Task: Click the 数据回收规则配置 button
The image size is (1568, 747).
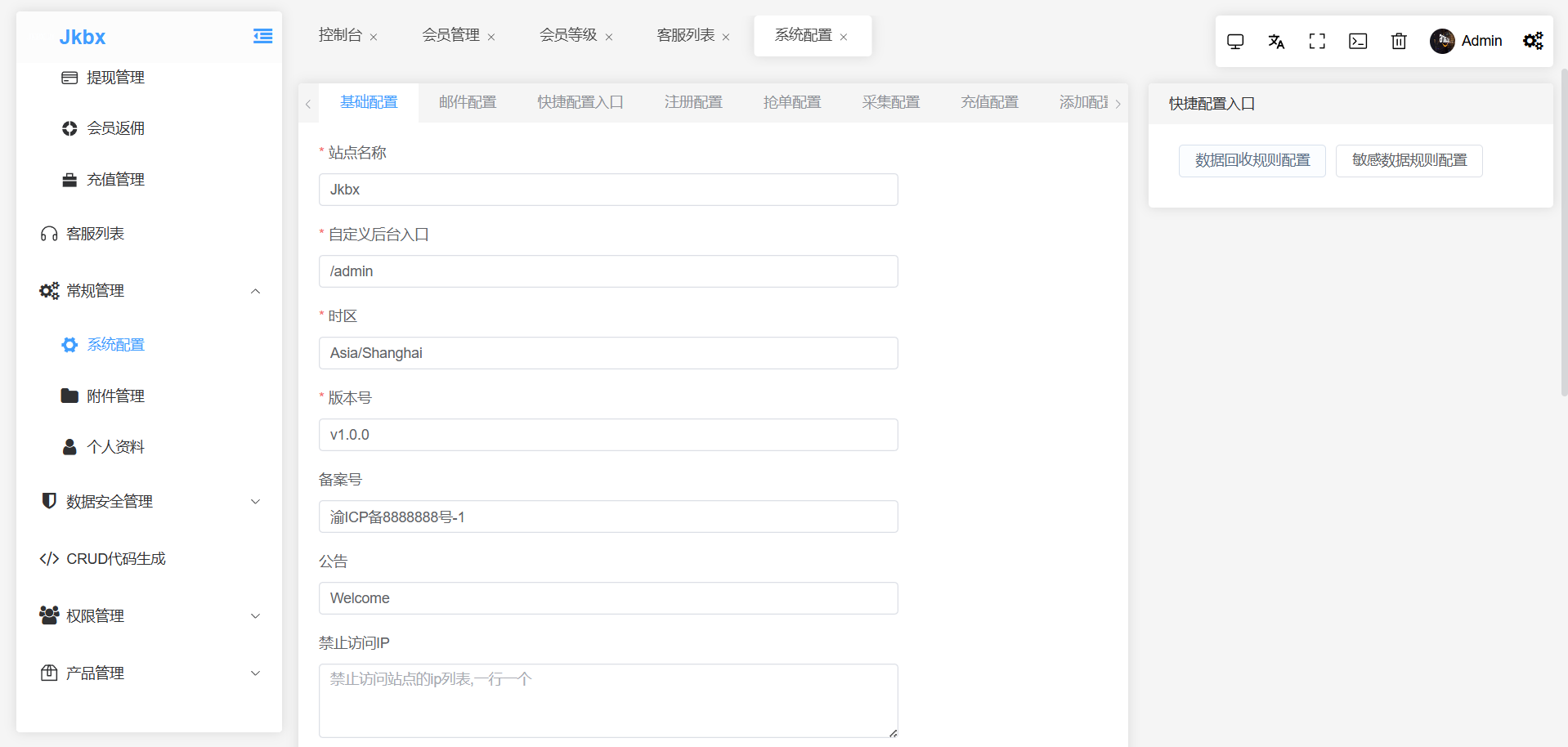Action: pos(1252,160)
